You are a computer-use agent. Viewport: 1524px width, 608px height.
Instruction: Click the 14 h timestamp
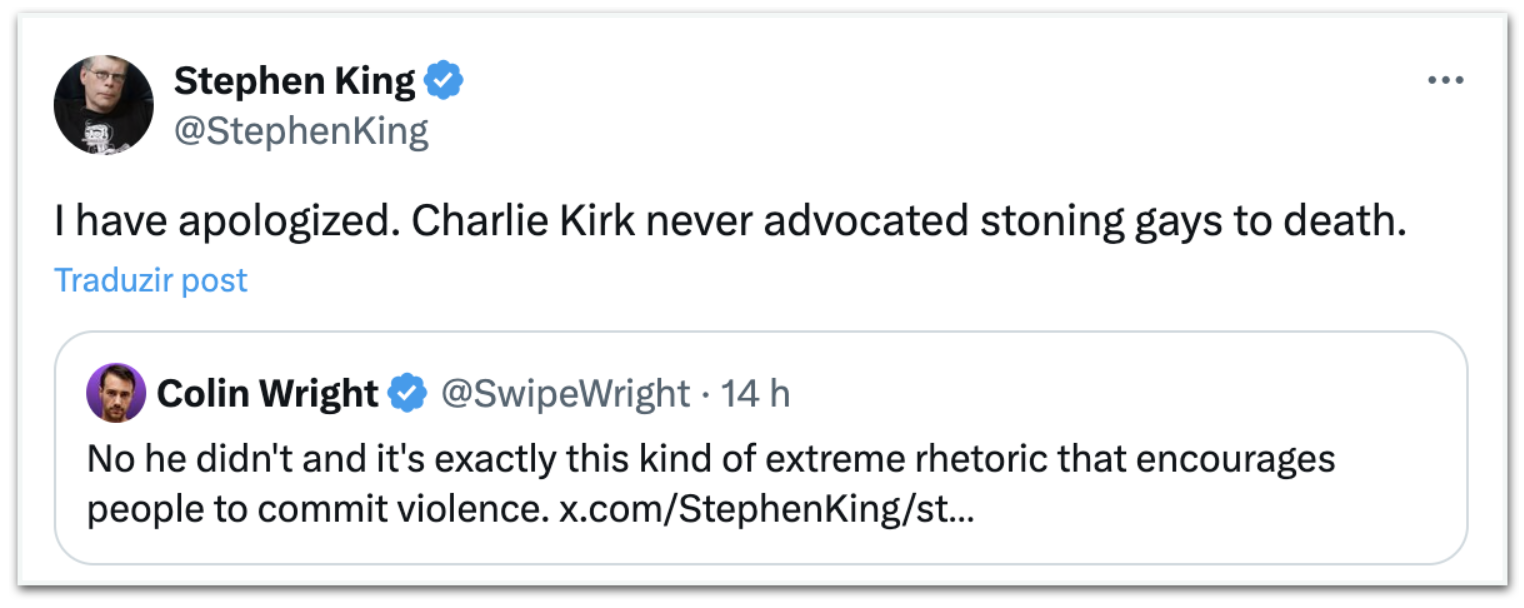click(756, 394)
